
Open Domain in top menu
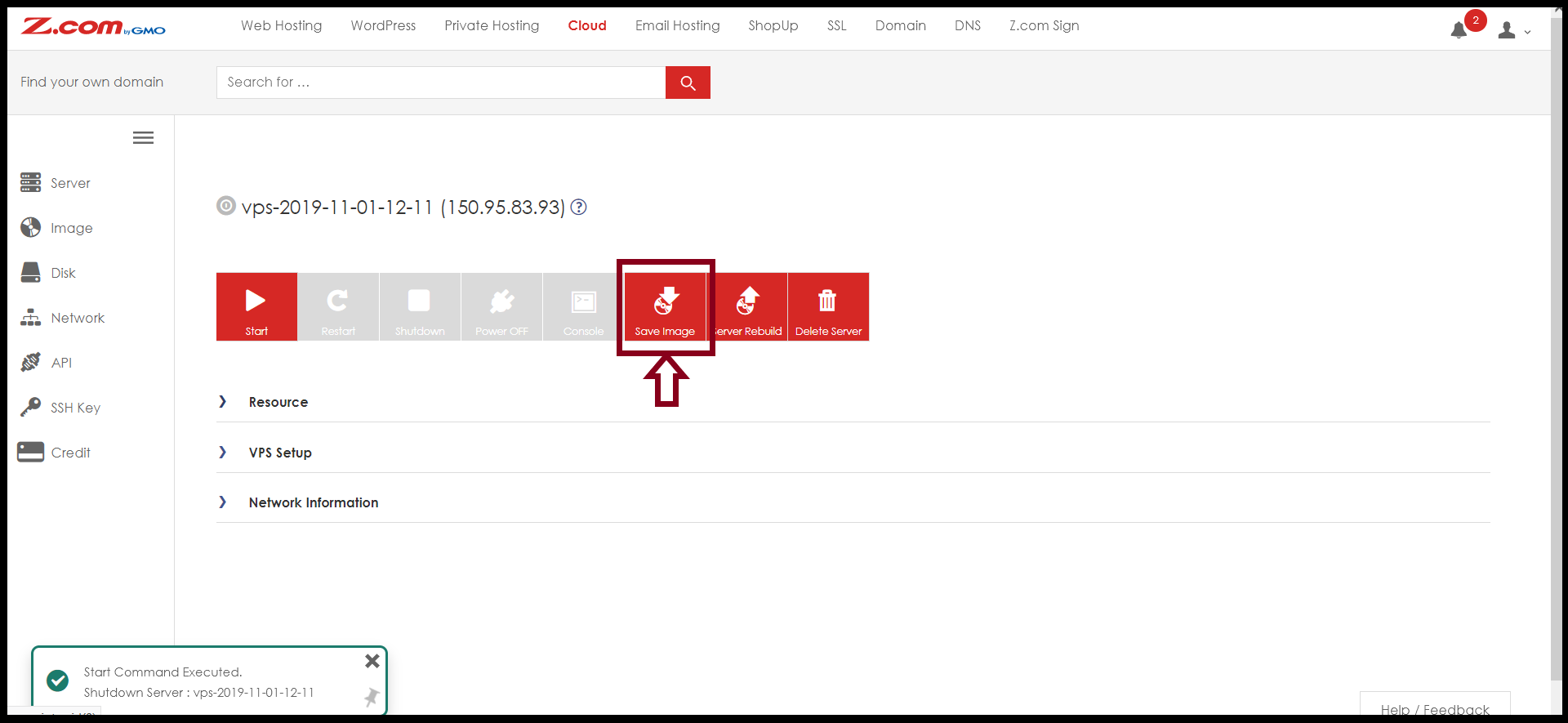pyautogui.click(x=901, y=26)
